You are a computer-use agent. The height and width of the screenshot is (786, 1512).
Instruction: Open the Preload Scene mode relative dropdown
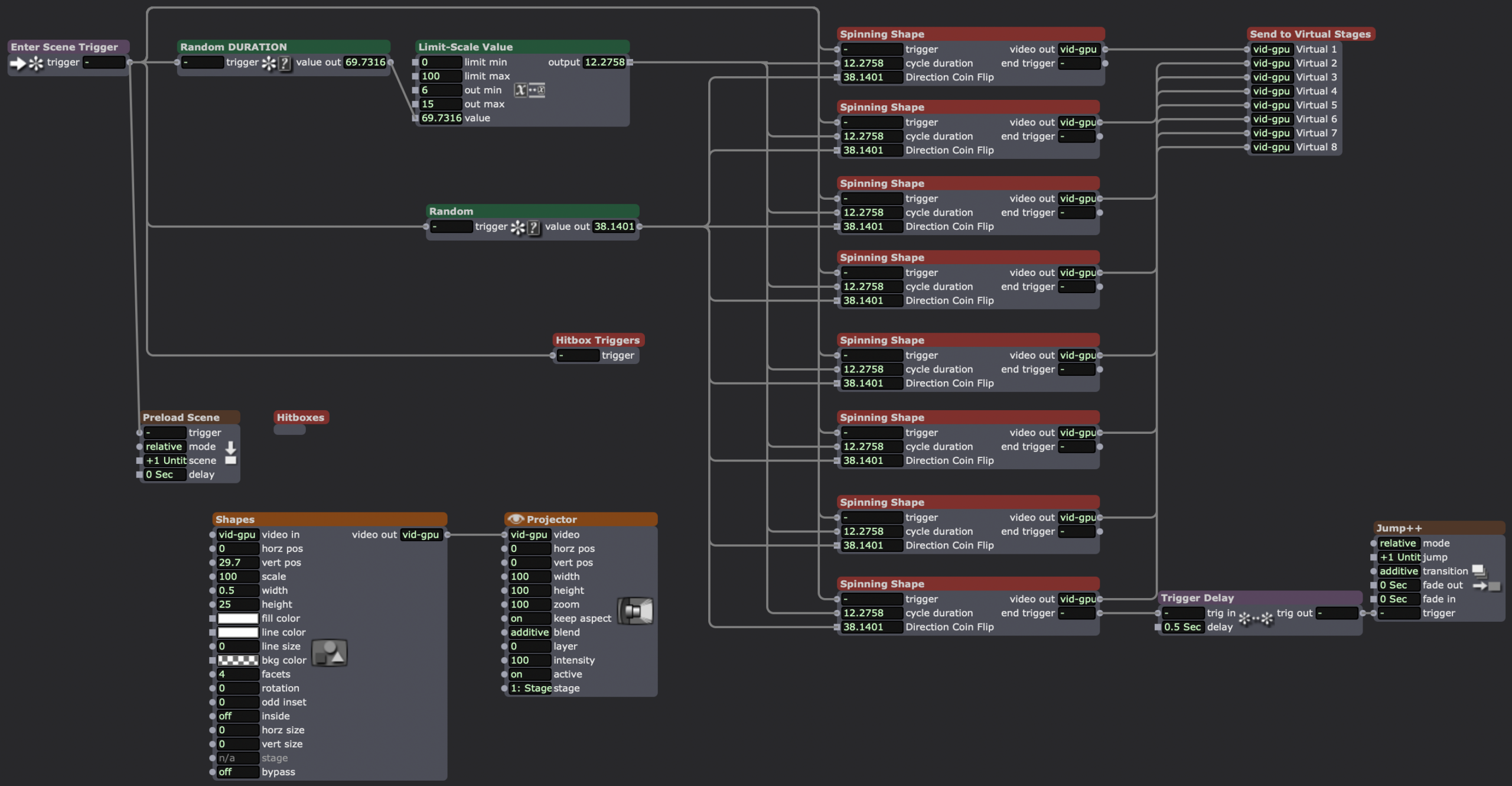(165, 447)
